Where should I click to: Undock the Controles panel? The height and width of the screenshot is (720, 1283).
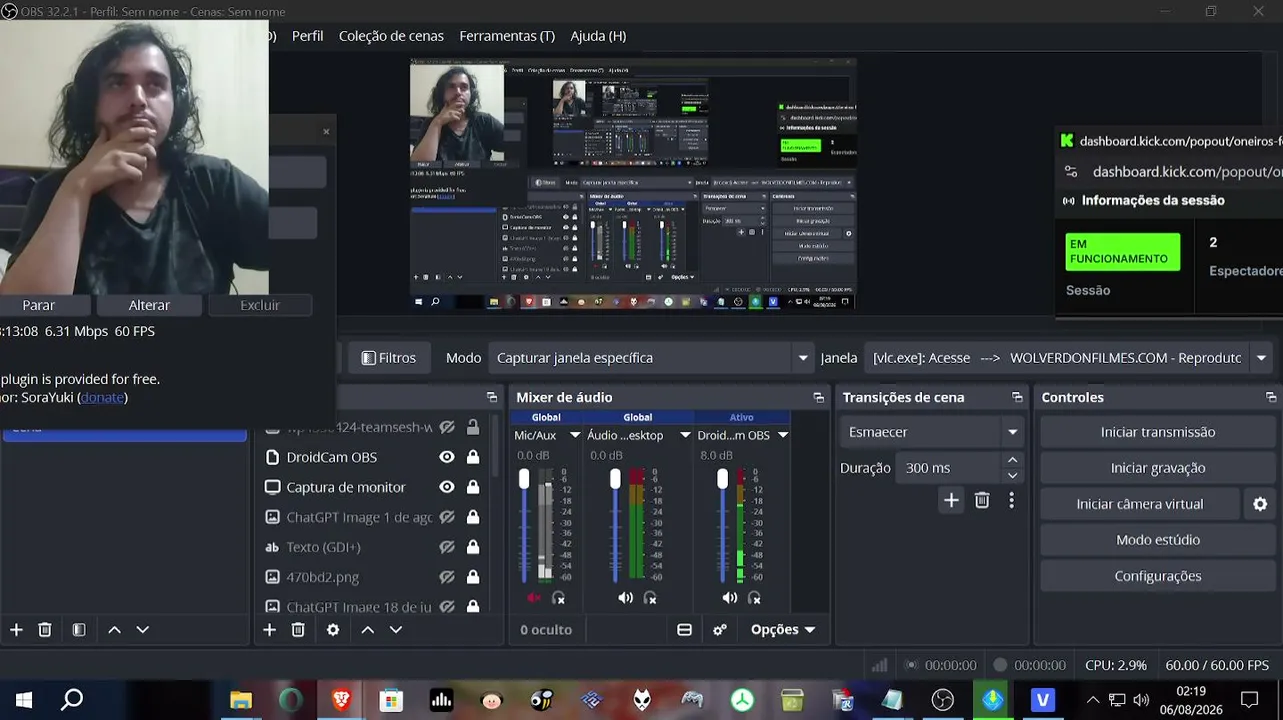[1271, 397]
